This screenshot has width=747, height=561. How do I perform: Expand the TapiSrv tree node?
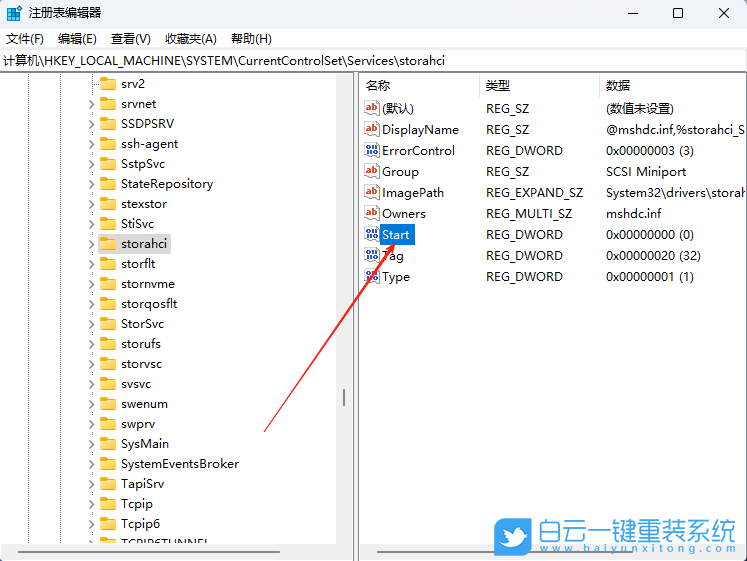pyautogui.click(x=91, y=484)
